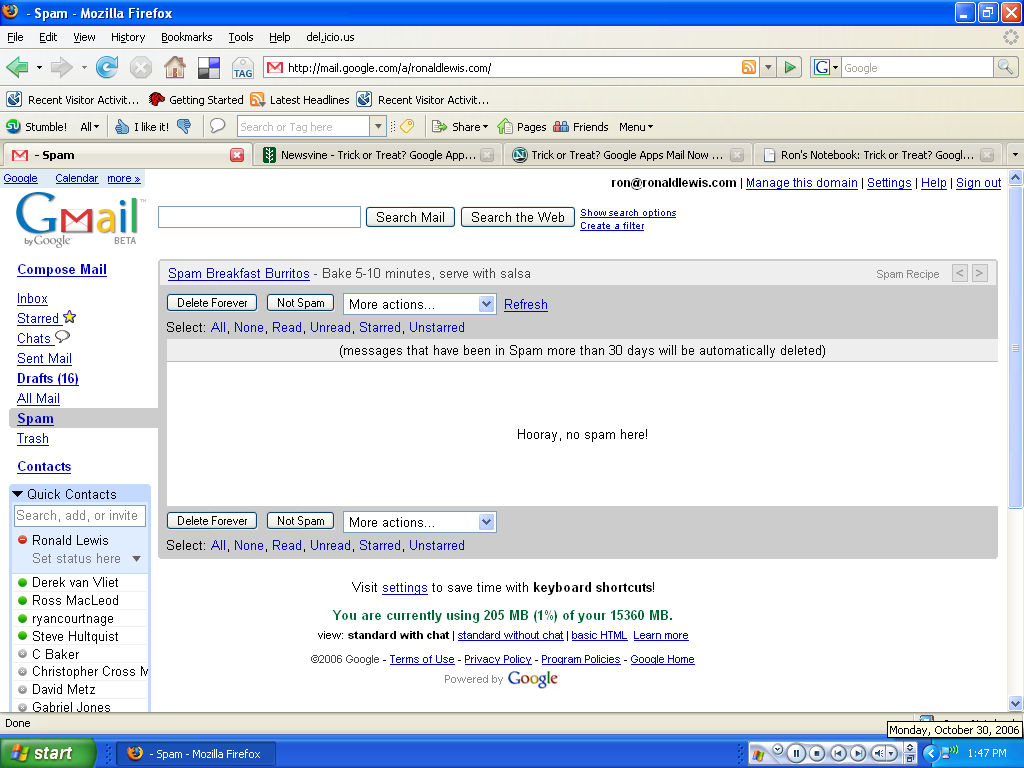Open StumbleUpon Pages

[522, 127]
